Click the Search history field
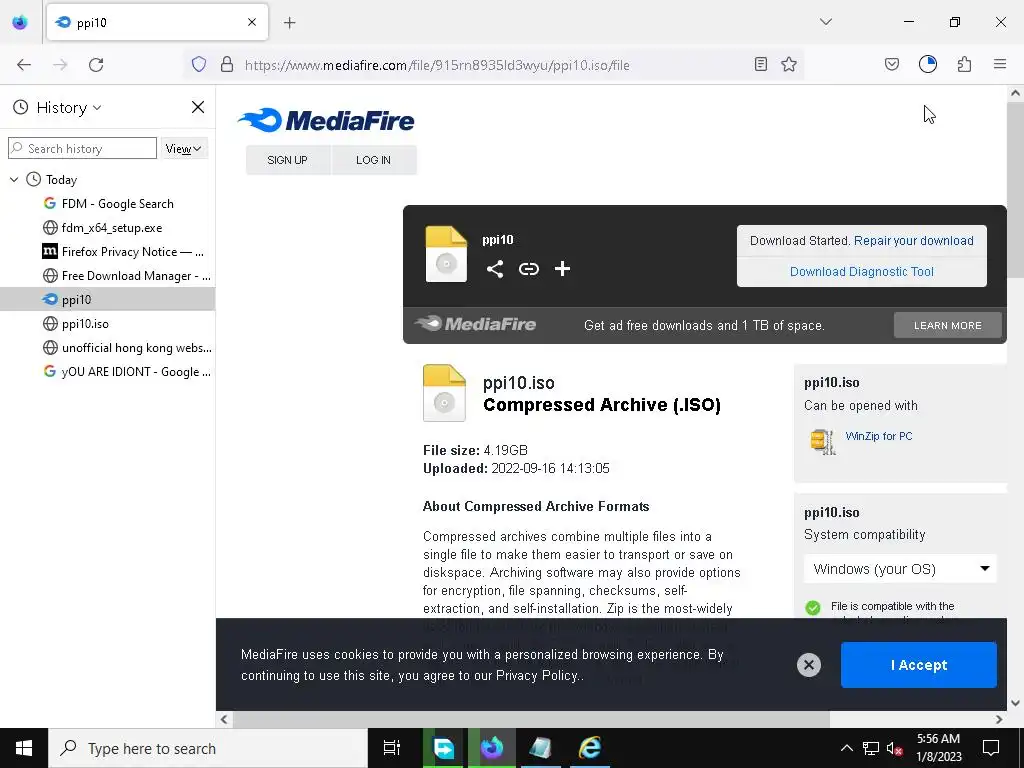The image size is (1024, 768). tap(82, 148)
